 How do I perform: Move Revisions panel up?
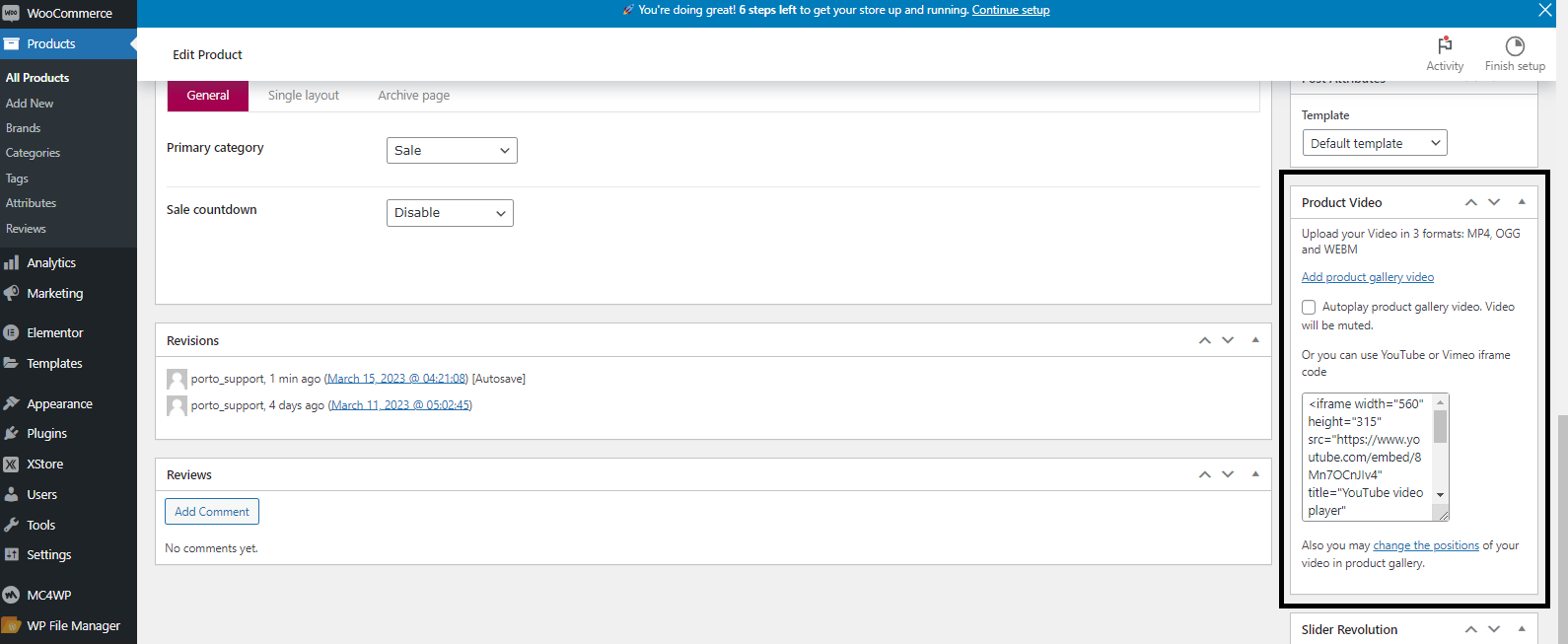[x=1204, y=340]
